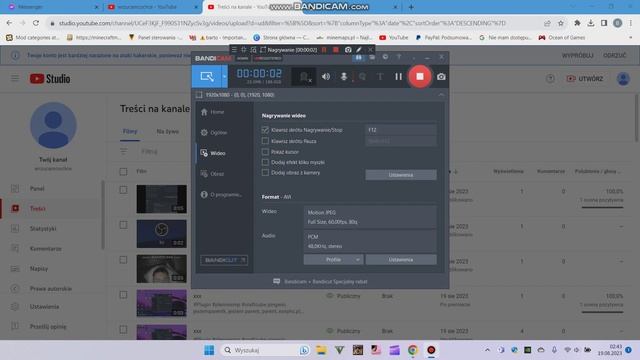Select the screen recording mode icon in Bandicam
640x360 pixels.
207,76
